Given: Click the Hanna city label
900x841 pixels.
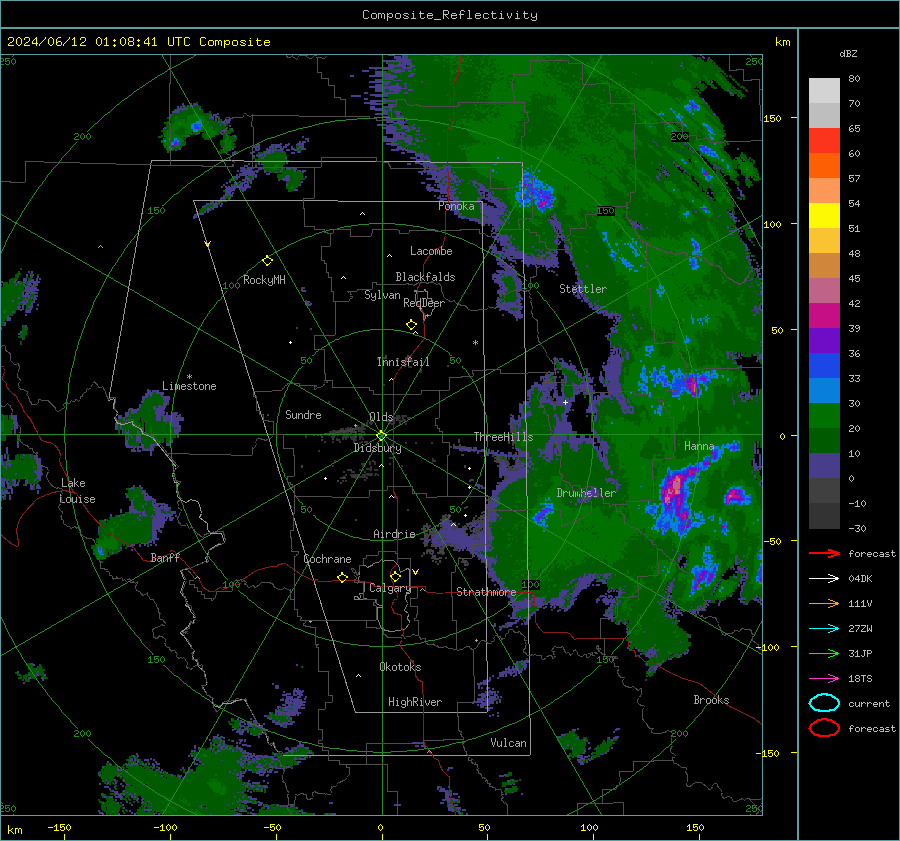Looking at the screenshot, I should point(699,446).
